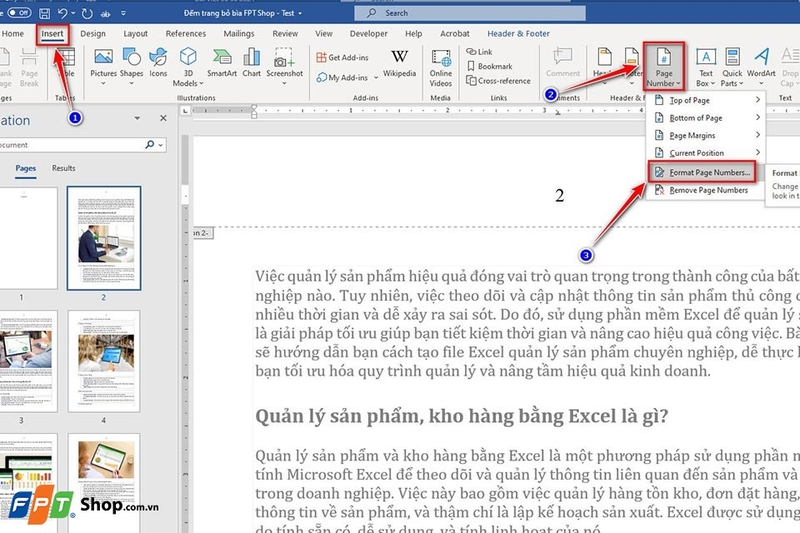Toggle the AutoSave switch off/on

[19, 13]
